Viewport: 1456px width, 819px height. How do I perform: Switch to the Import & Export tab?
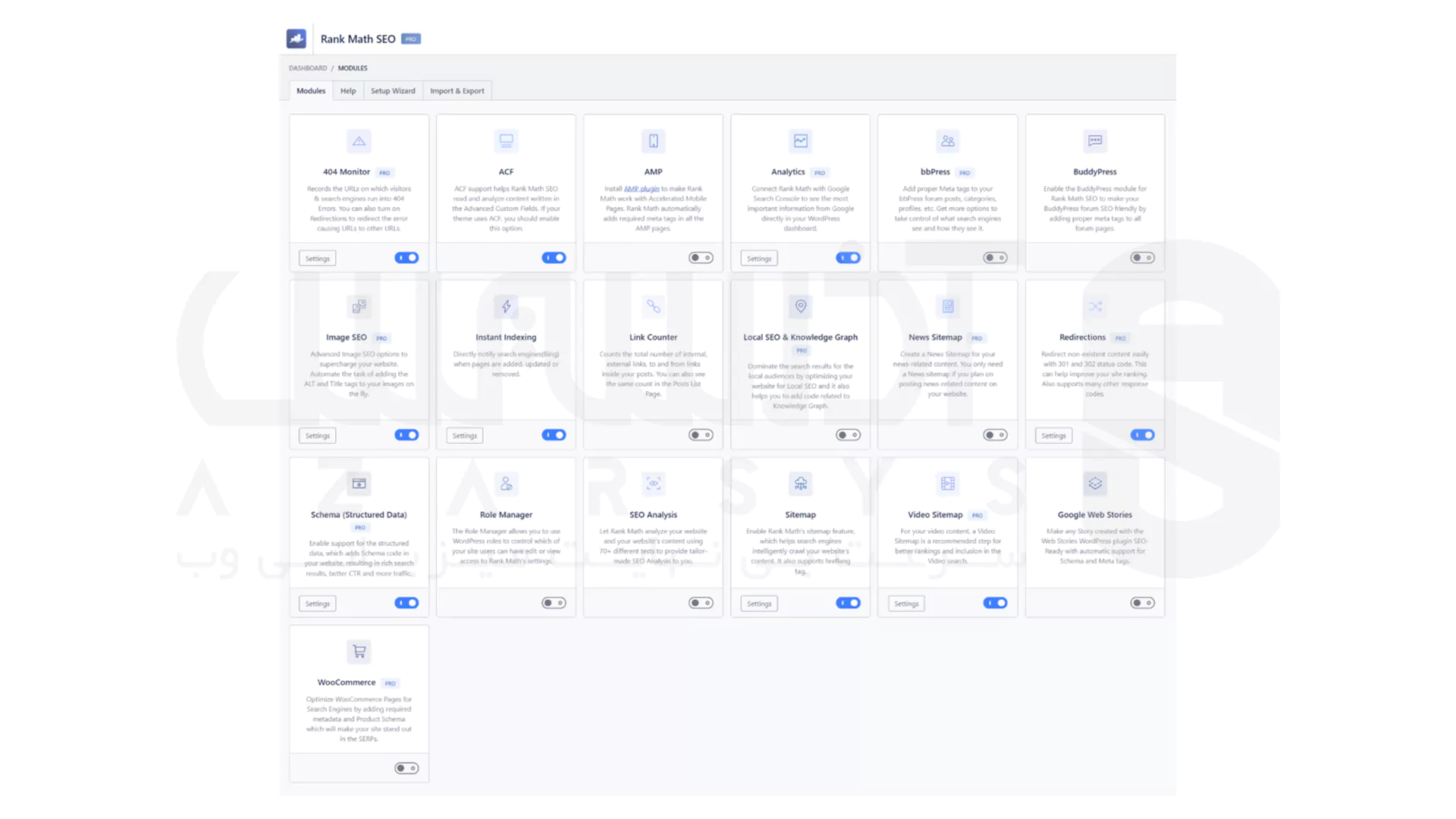(x=457, y=91)
